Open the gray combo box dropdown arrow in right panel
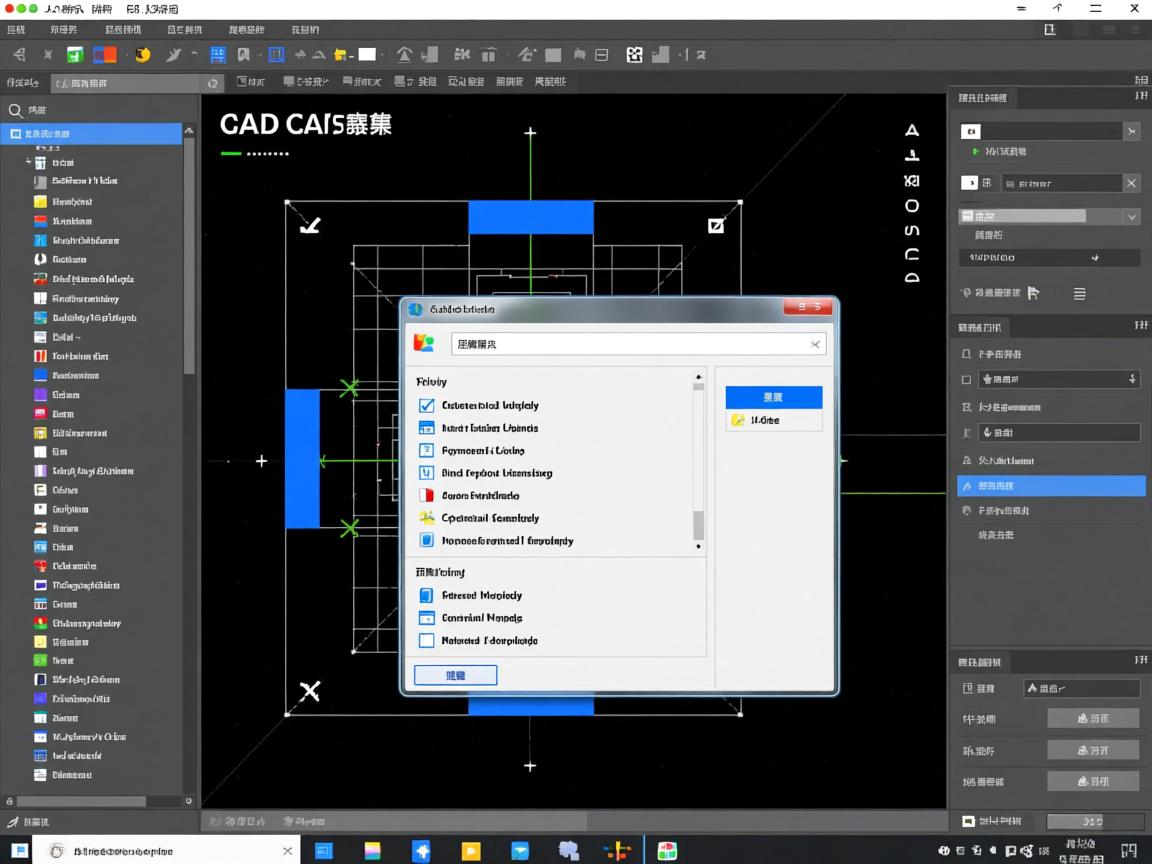 [x=1131, y=217]
